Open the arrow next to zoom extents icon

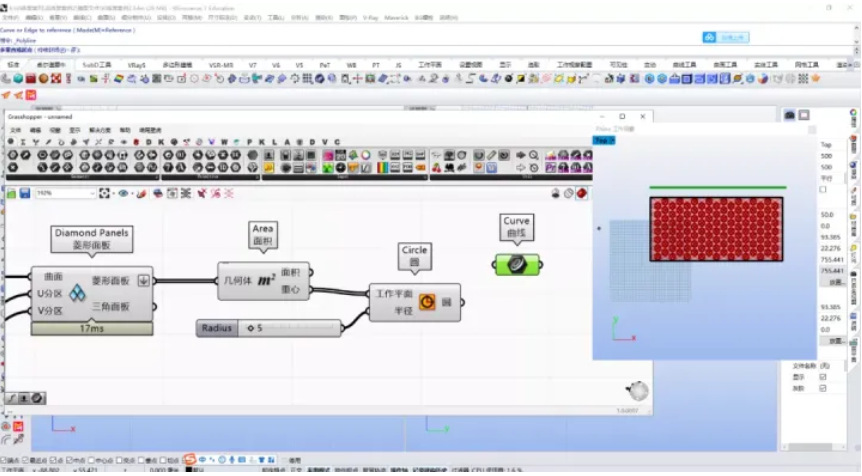pyautogui.click(x=113, y=193)
